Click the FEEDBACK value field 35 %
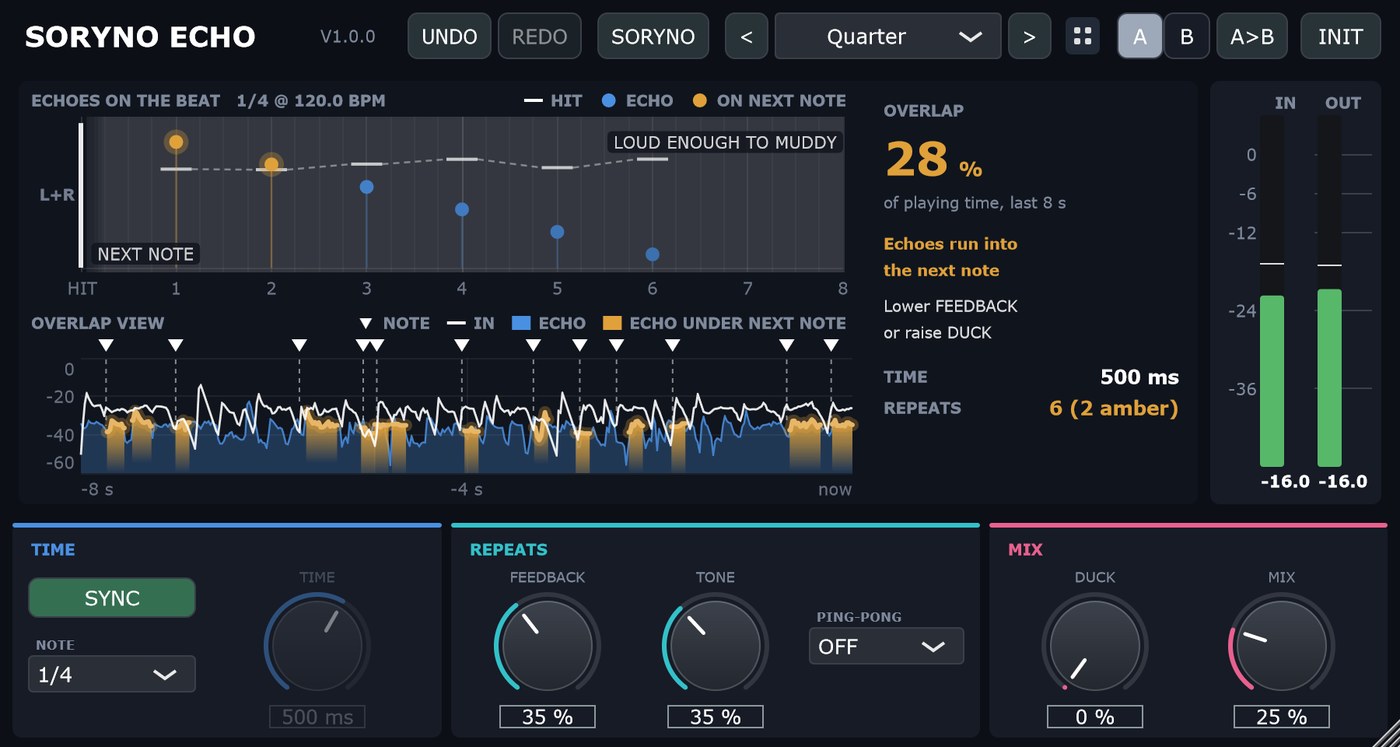This screenshot has height=747, width=1400. [547, 716]
